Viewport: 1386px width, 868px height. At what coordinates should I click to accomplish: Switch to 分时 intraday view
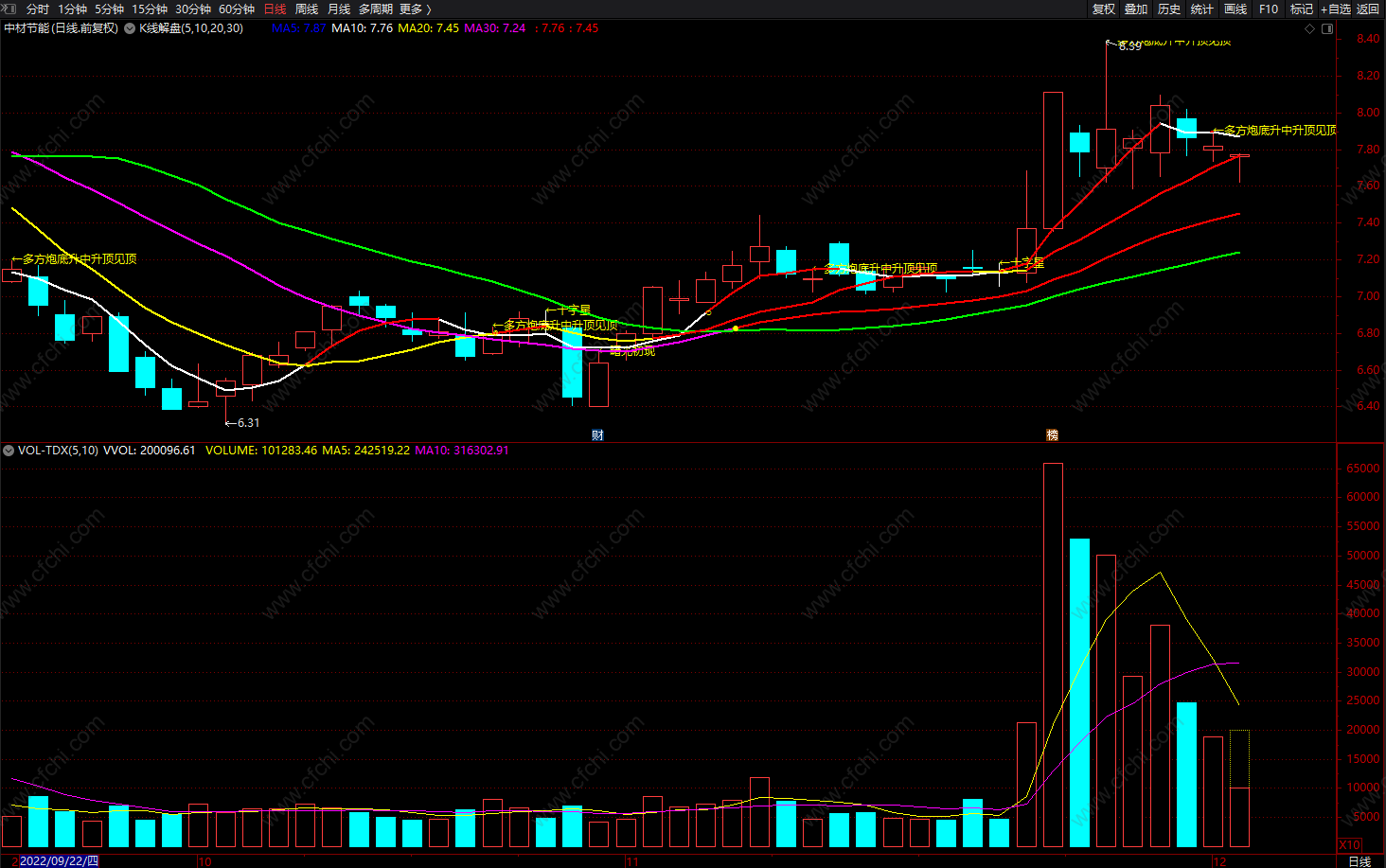[38, 9]
